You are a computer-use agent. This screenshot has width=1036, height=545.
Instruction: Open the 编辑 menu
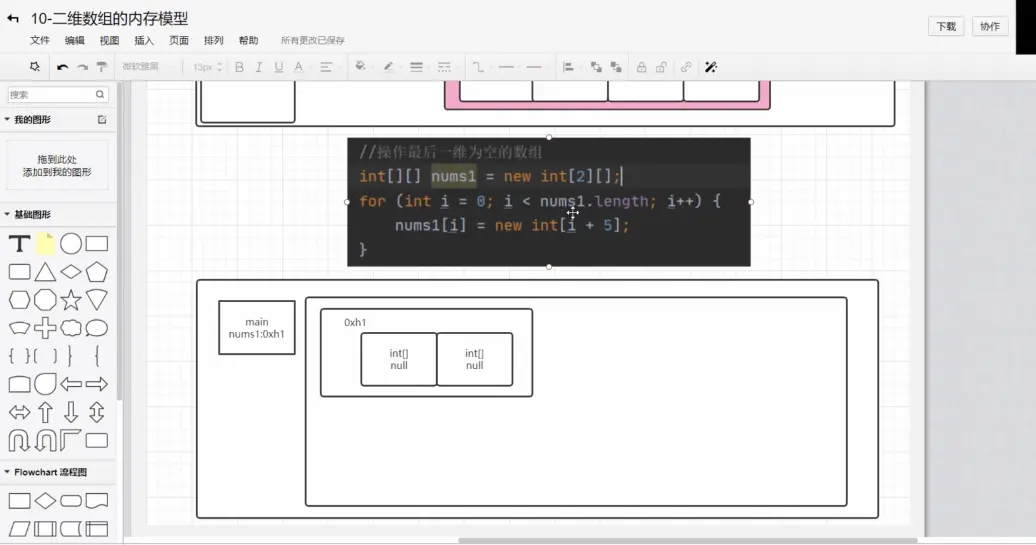pyautogui.click(x=75, y=40)
